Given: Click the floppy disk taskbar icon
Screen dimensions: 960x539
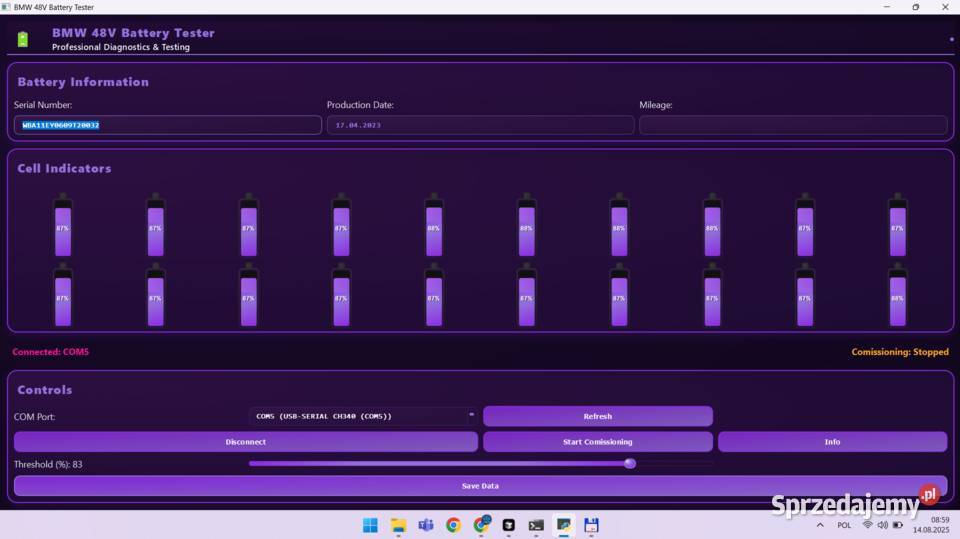Looking at the screenshot, I should 591,525.
